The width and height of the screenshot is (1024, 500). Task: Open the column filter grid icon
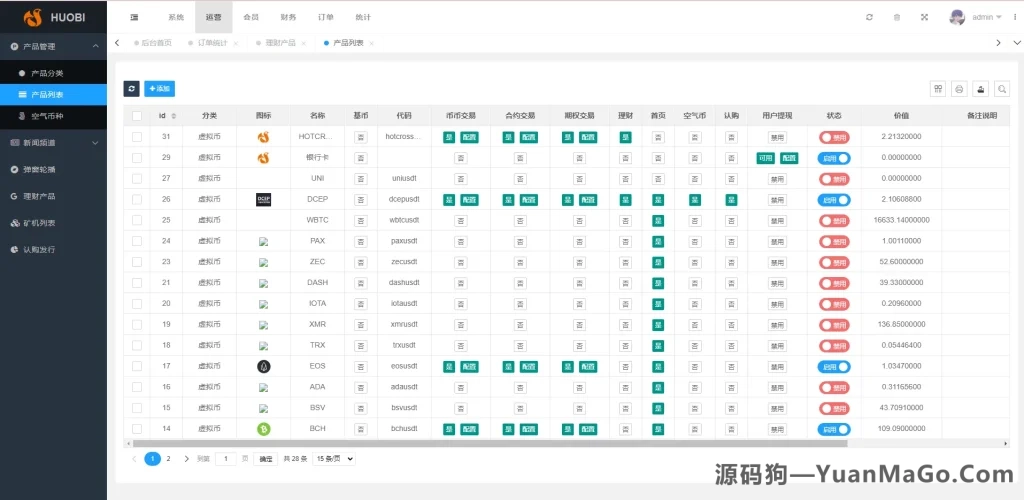(938, 89)
